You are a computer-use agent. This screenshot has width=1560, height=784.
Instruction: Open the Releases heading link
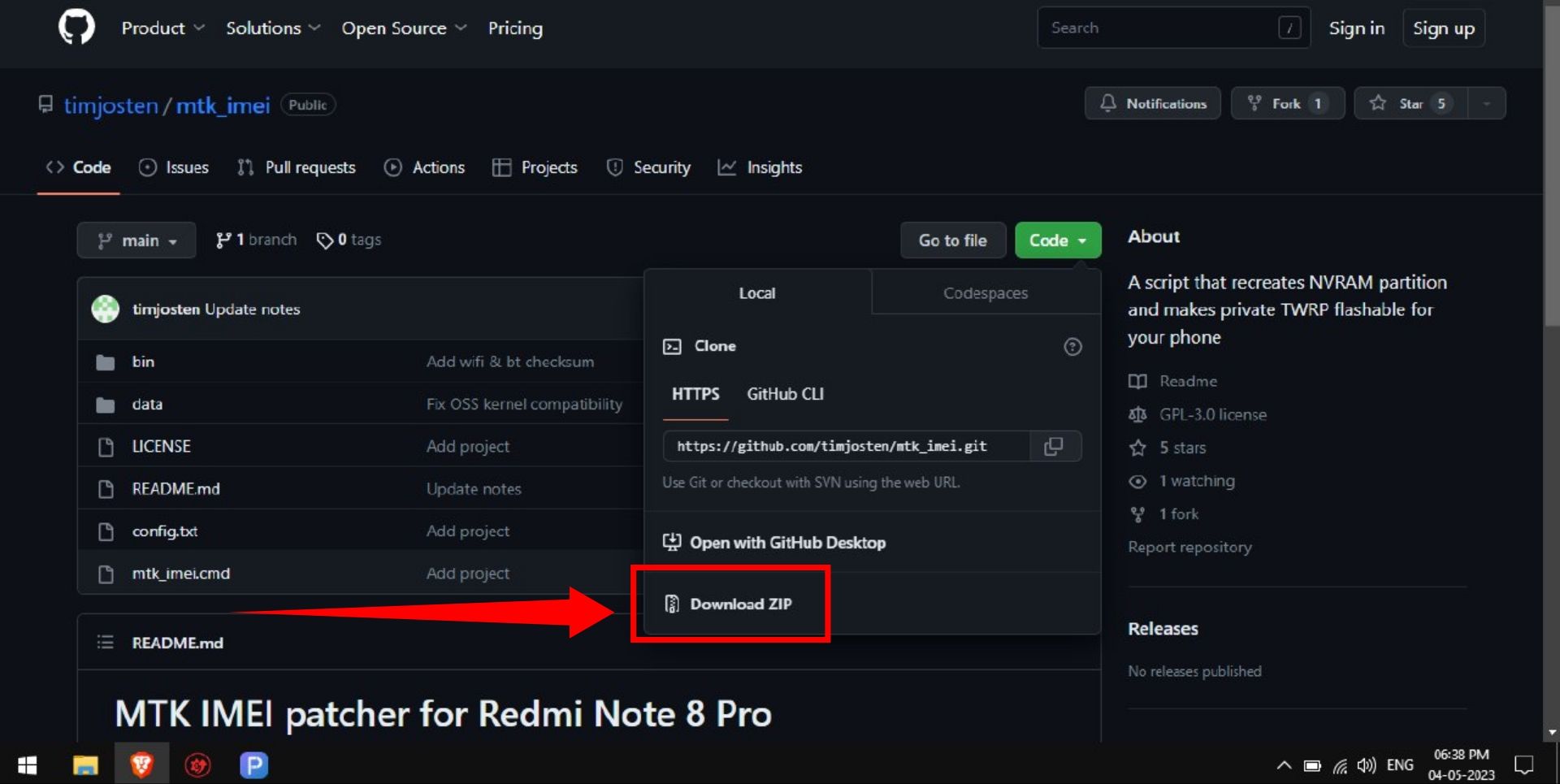[x=1163, y=629]
